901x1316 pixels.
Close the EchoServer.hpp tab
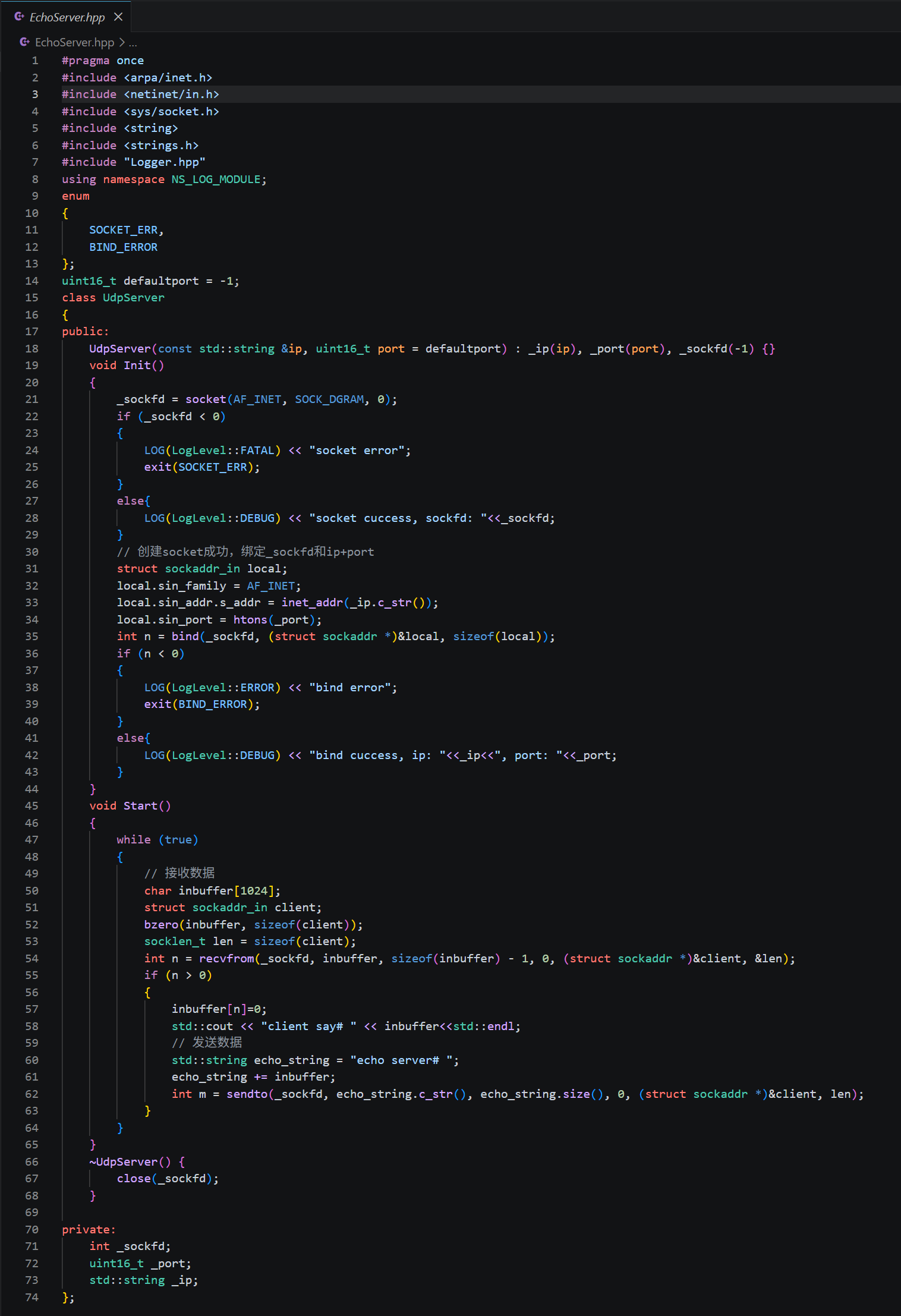pos(118,17)
